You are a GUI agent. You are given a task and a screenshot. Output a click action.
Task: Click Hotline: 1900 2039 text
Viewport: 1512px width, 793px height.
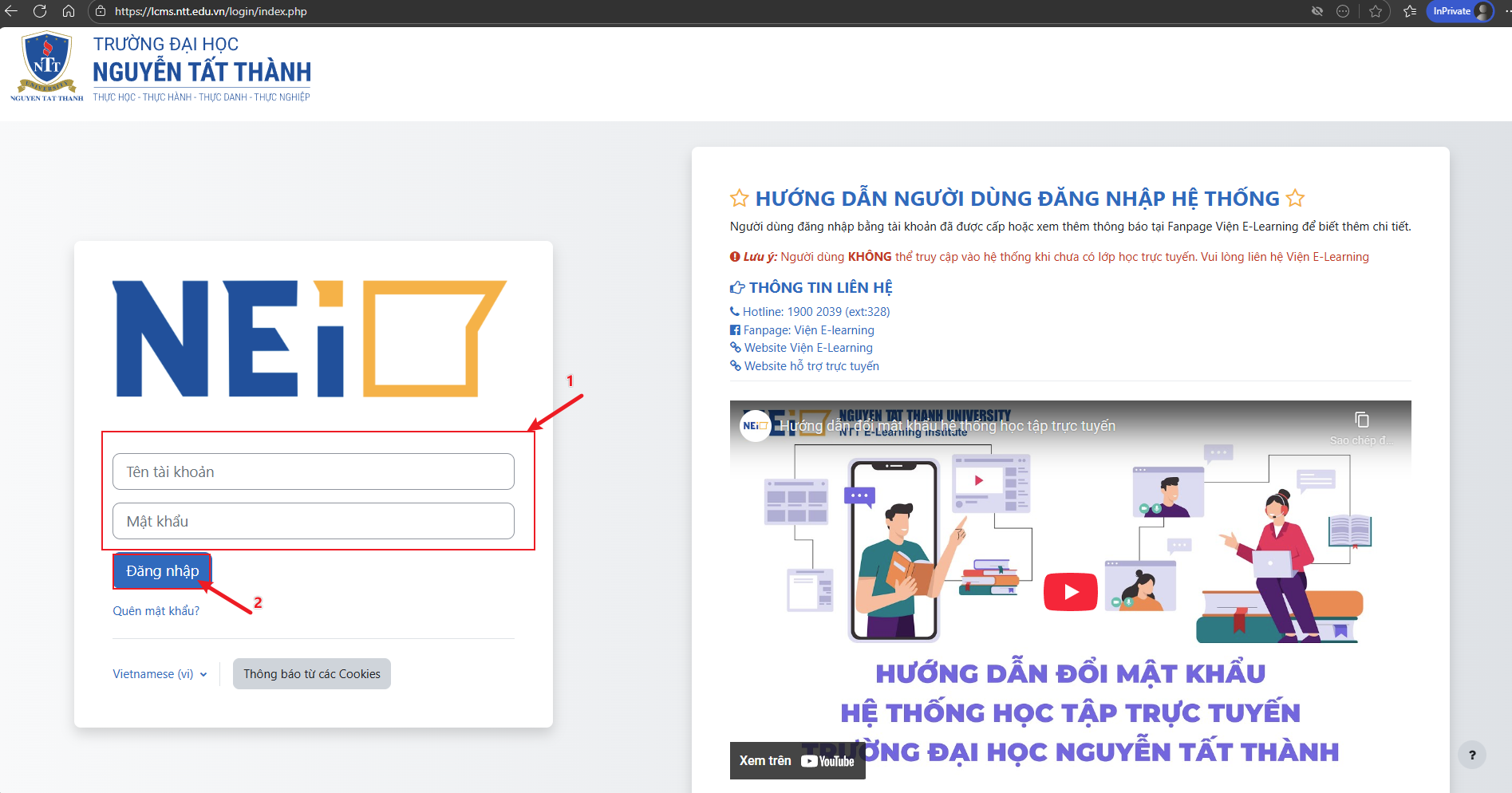[x=816, y=312]
